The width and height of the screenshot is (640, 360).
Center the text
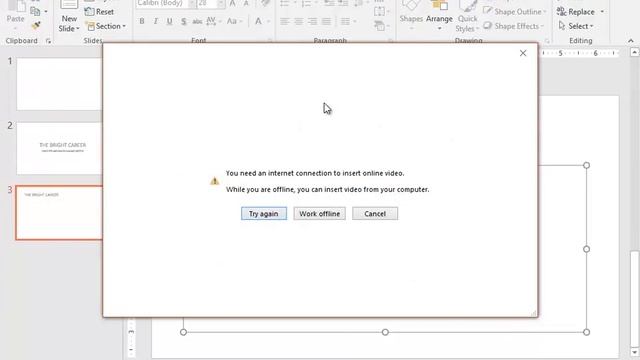click(x=298, y=21)
